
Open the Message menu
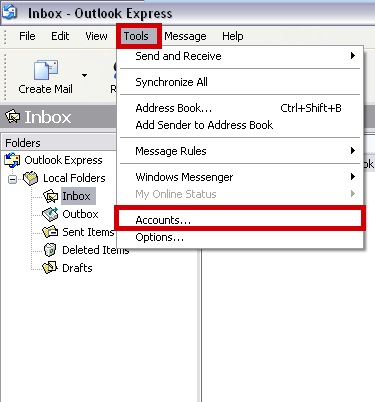[x=185, y=36]
